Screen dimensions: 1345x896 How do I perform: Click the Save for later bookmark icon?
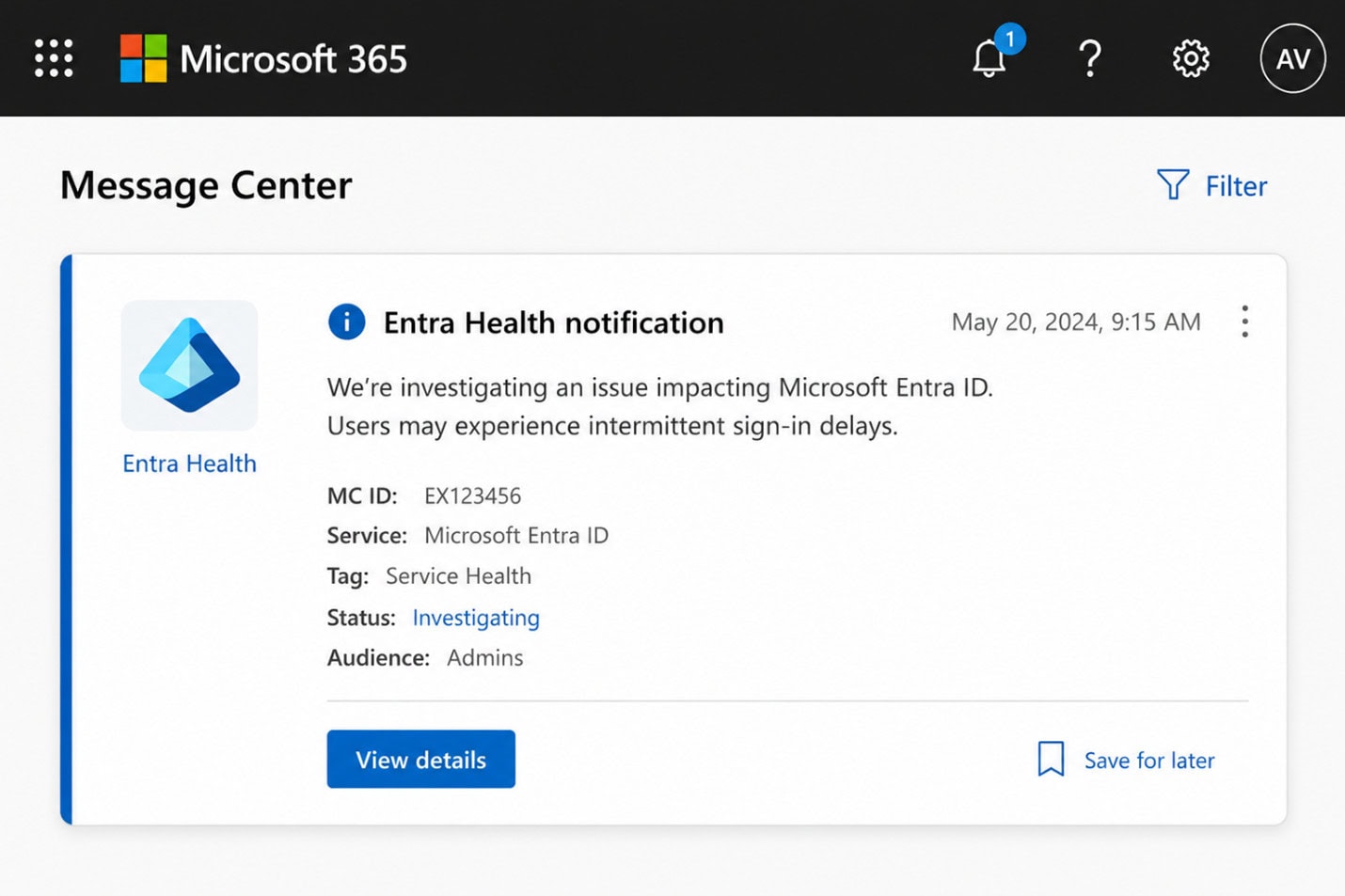coord(1051,759)
